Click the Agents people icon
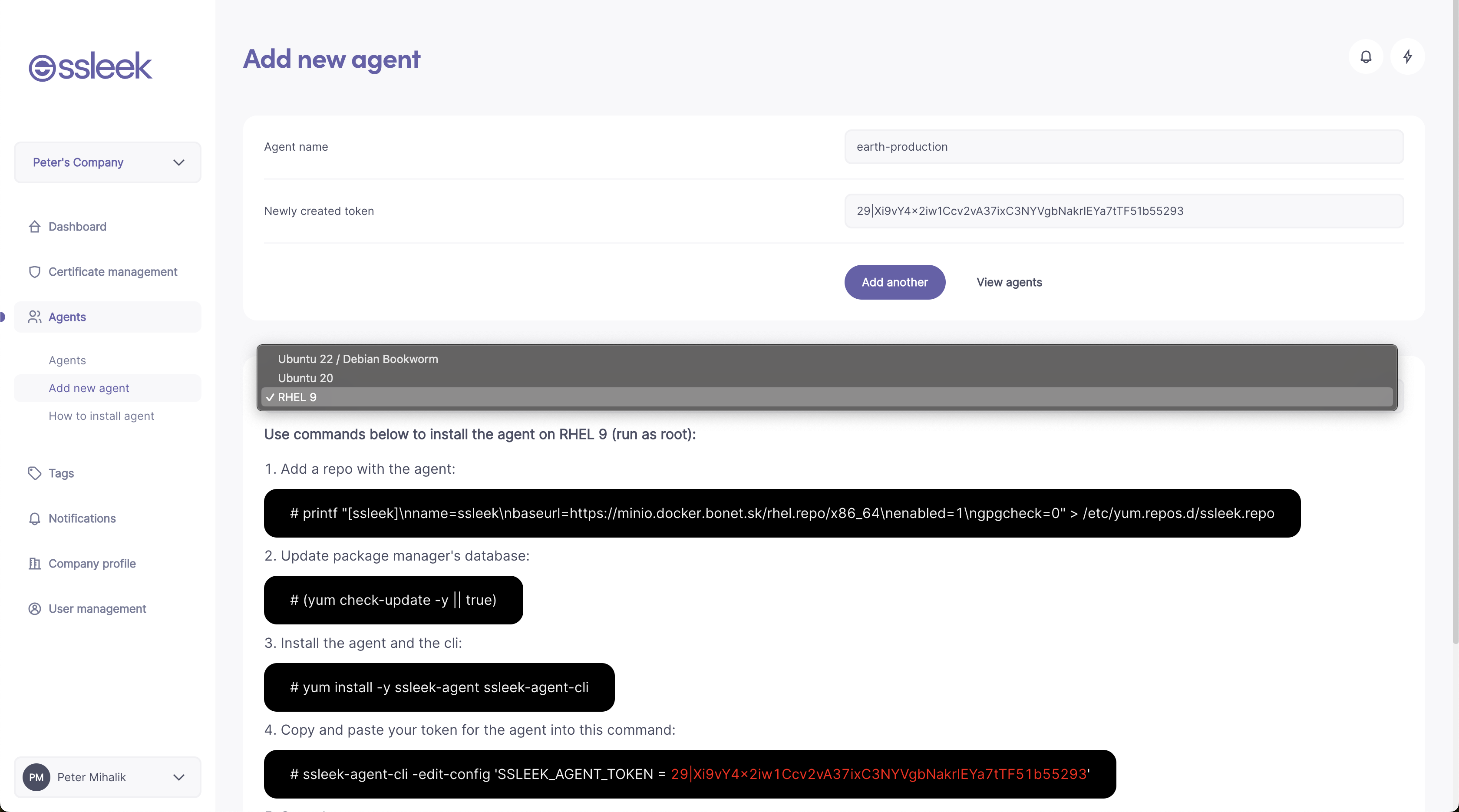Image resolution: width=1459 pixels, height=812 pixels. coord(35,317)
